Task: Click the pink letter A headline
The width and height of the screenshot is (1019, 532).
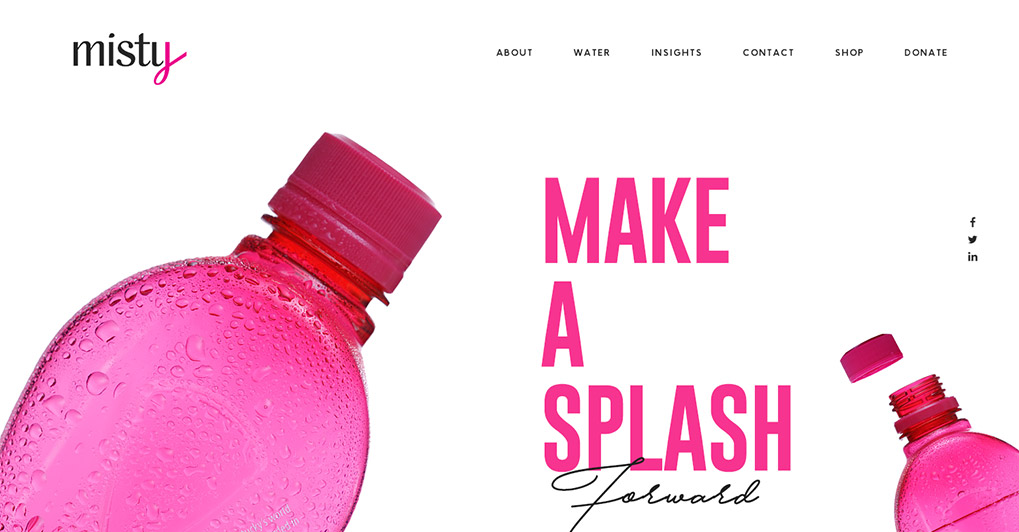Action: click(563, 323)
